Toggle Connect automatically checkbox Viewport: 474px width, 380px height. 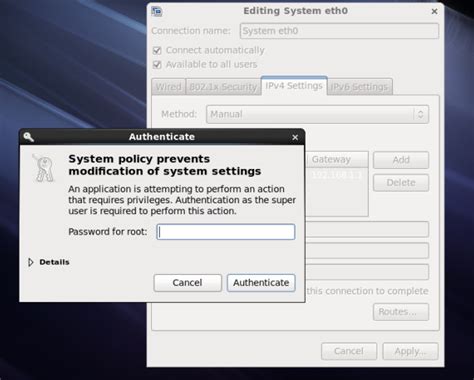[x=157, y=51]
